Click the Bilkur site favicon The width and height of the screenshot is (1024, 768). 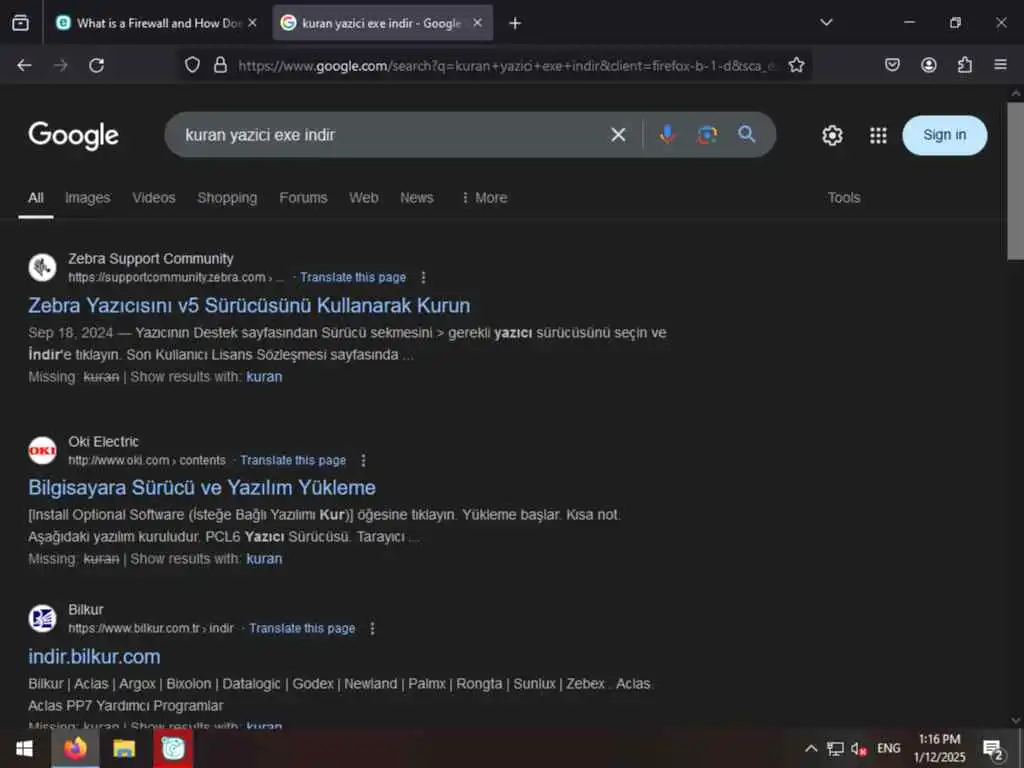click(42, 618)
